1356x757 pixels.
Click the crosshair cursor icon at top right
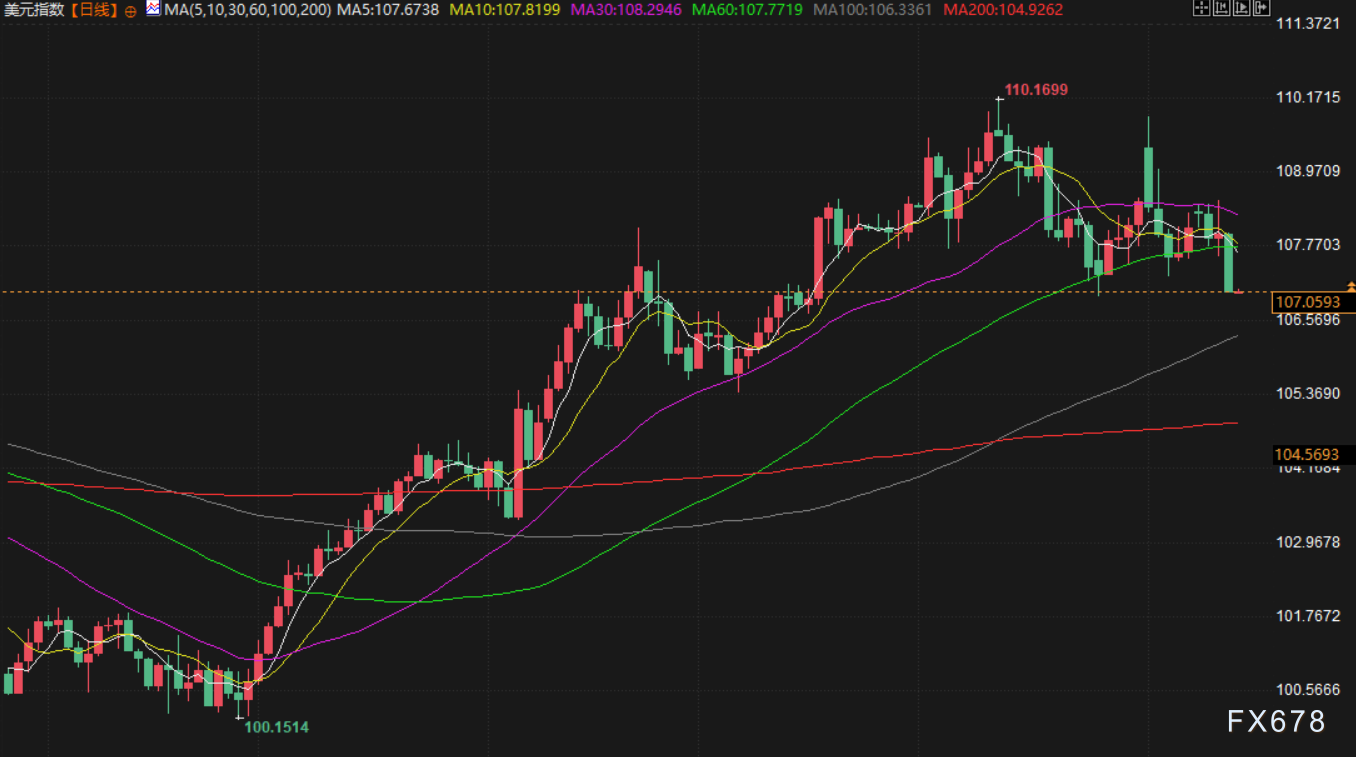click(x=1201, y=9)
